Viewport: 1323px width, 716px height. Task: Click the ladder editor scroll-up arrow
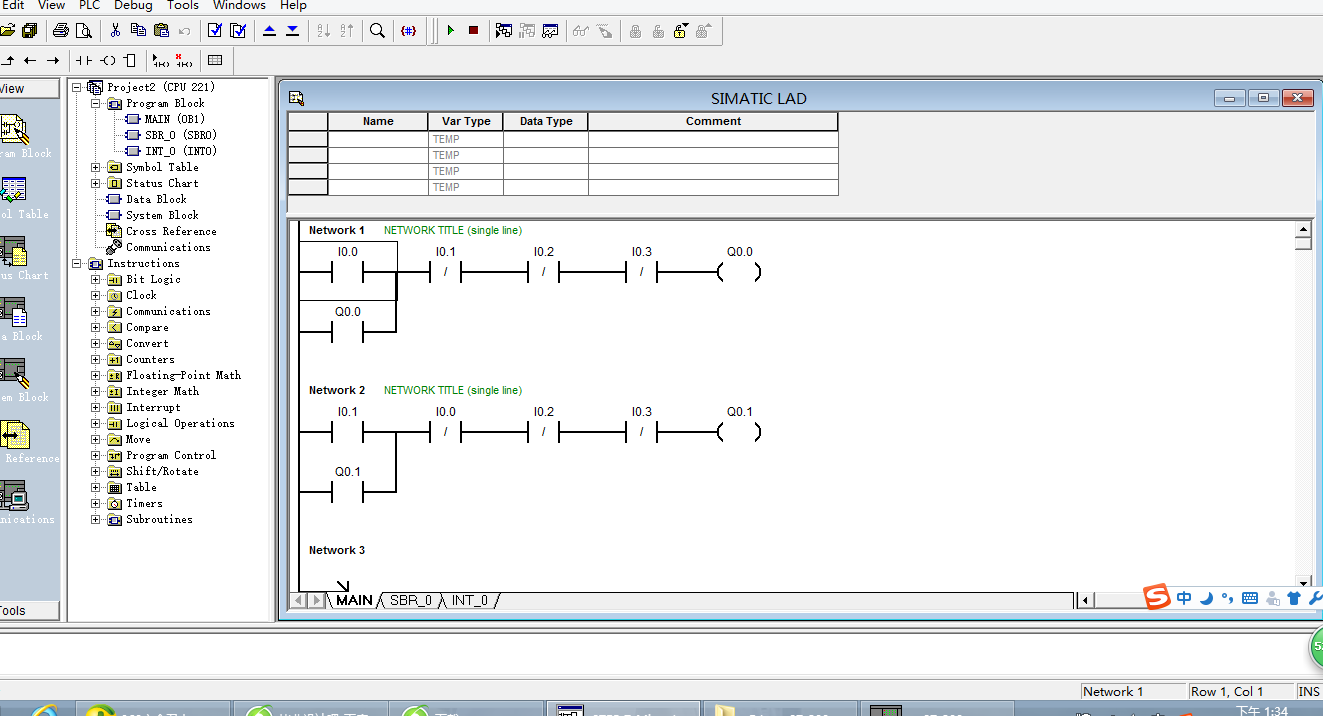[x=1303, y=229]
